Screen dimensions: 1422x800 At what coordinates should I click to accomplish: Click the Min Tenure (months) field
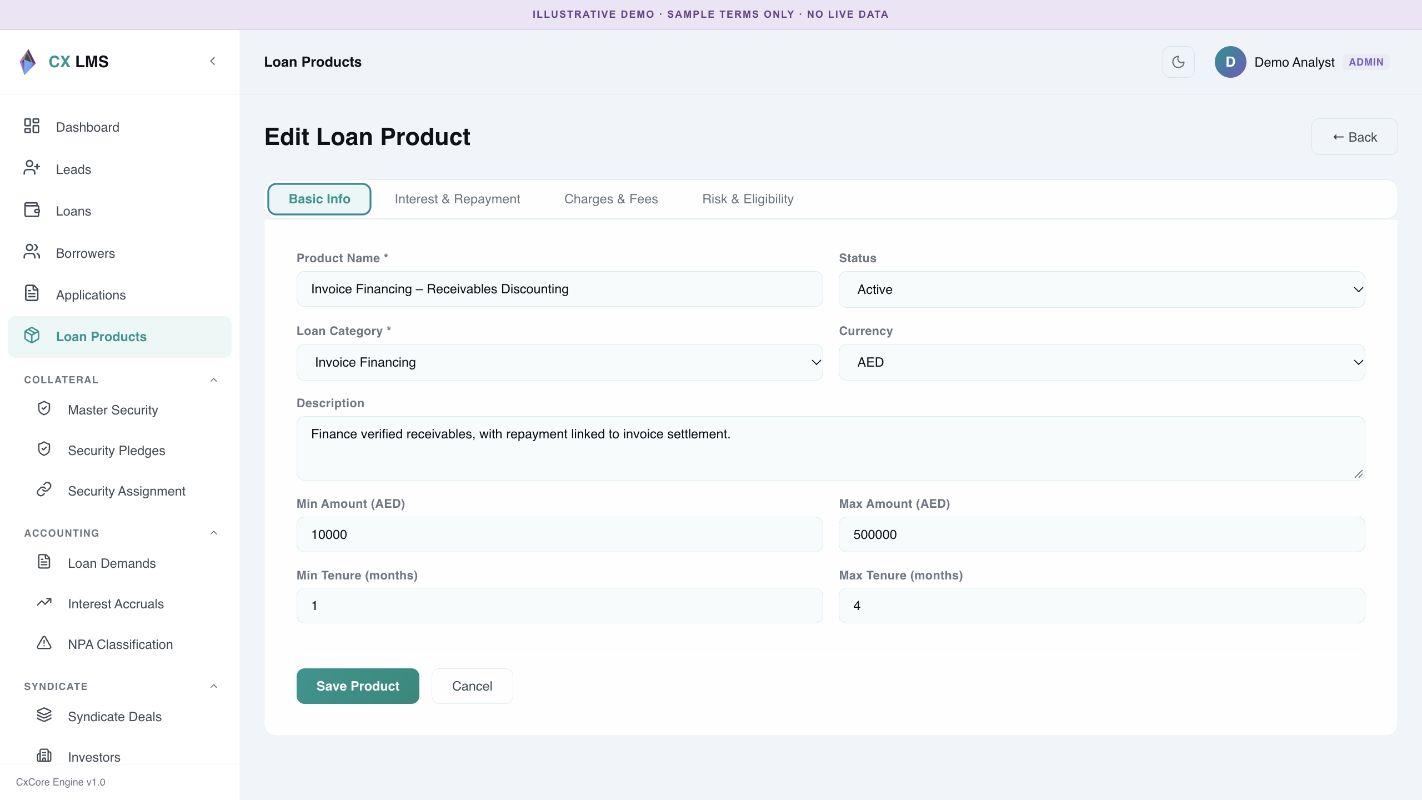[x=559, y=605]
